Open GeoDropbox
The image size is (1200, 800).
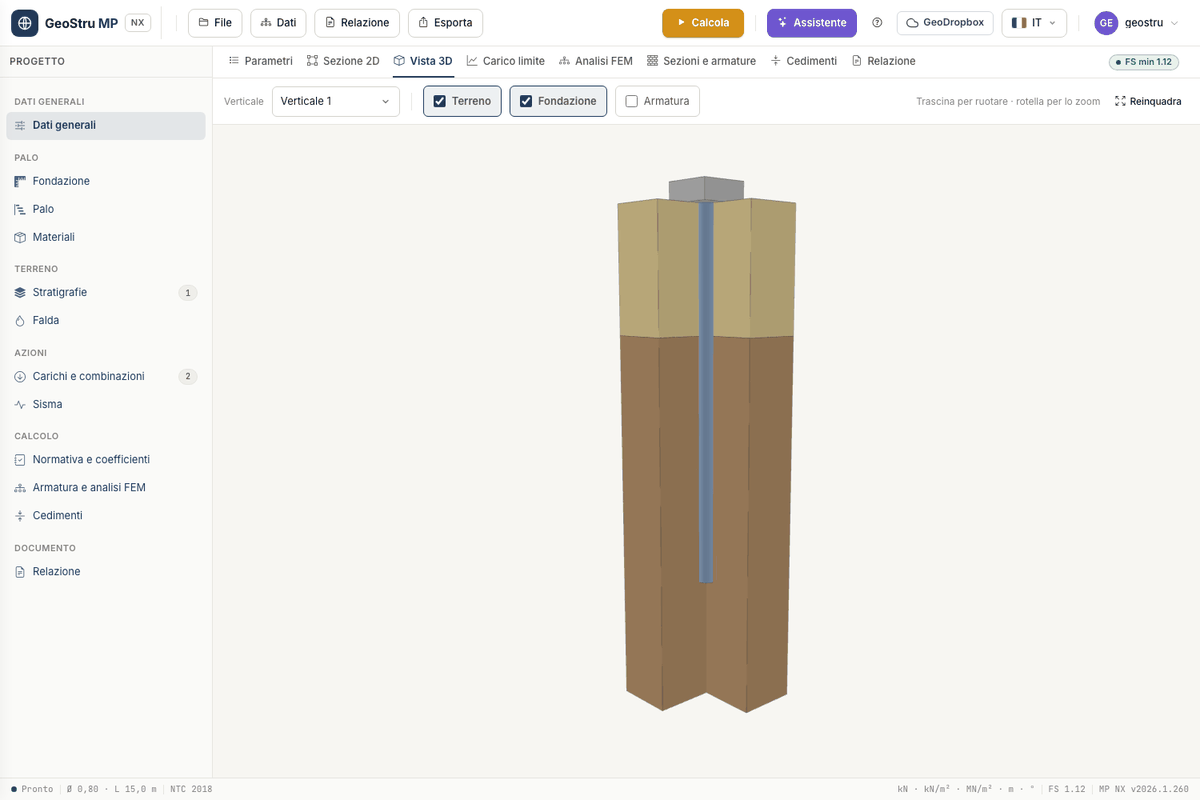945,23
